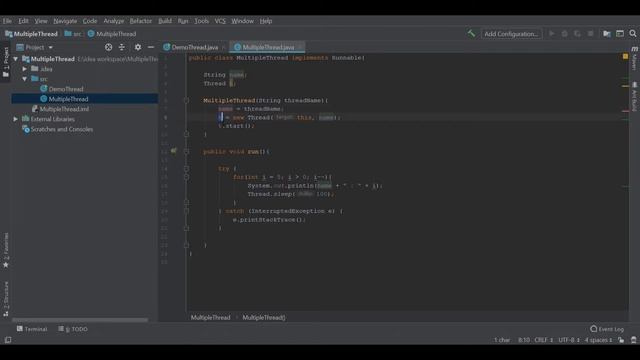Click the Run Anything window icon in the toolbar
Screen dimensions: 640x360
click(620, 33)
